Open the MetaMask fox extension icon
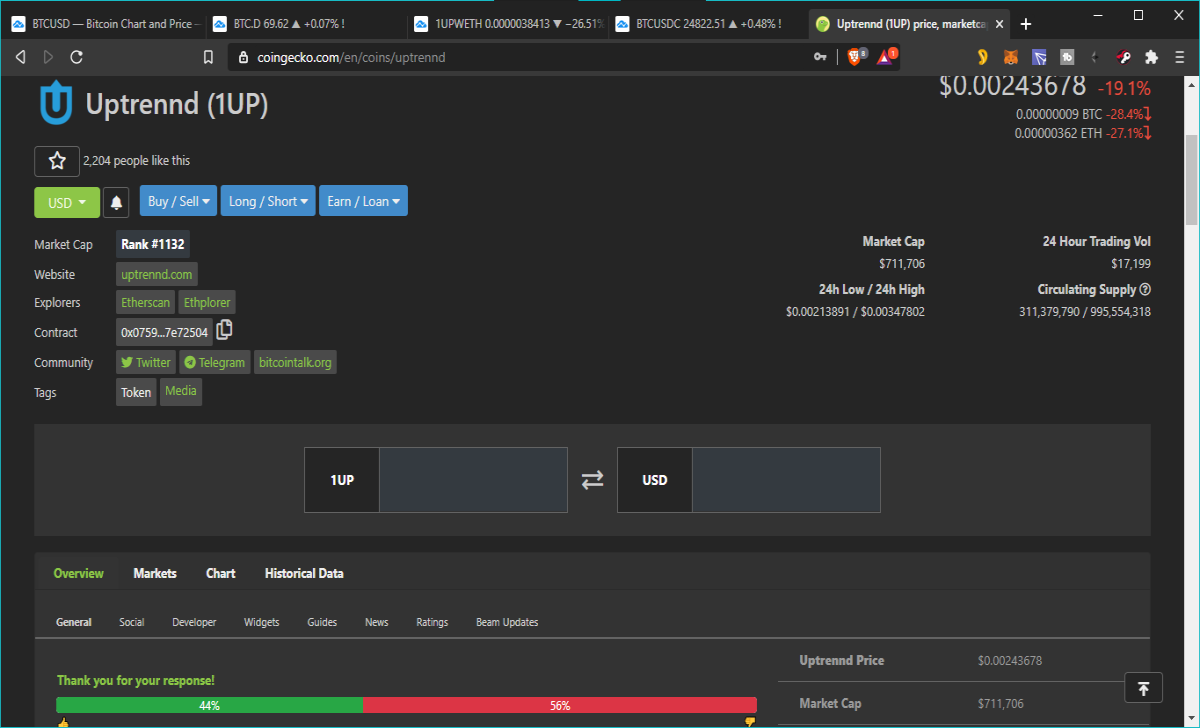This screenshot has width=1200, height=728. pyautogui.click(x=1012, y=58)
